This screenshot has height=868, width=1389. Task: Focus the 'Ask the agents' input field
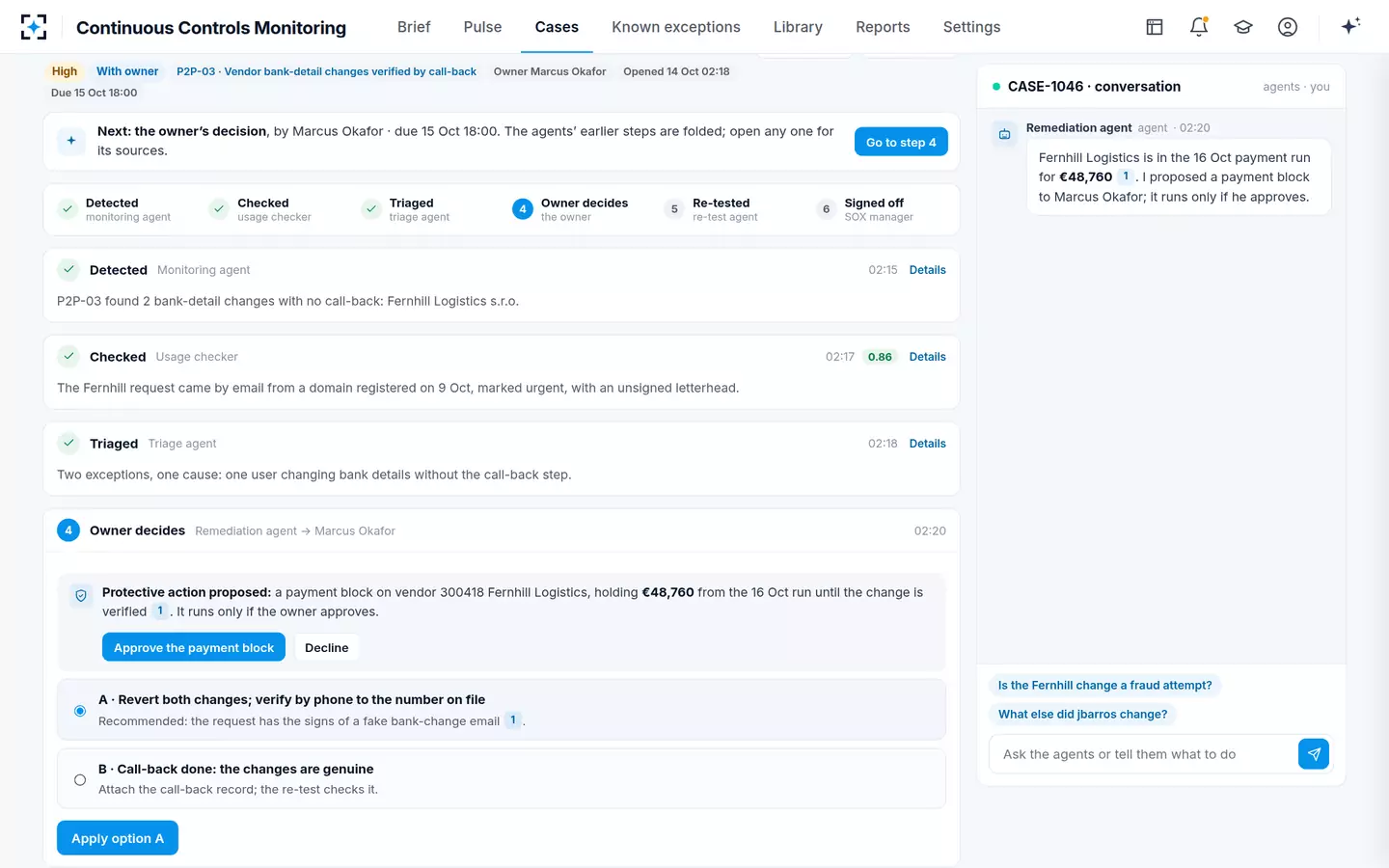[x=1144, y=754]
